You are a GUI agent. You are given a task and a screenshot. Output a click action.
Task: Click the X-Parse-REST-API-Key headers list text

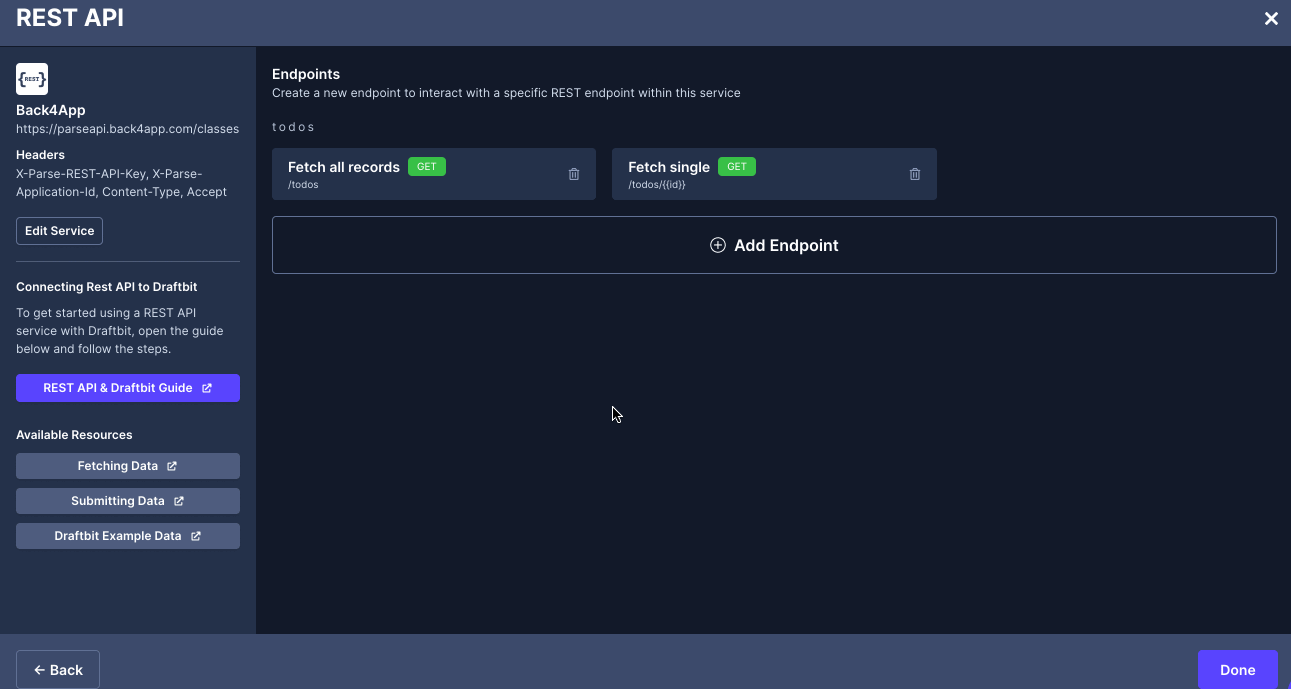pos(122,183)
